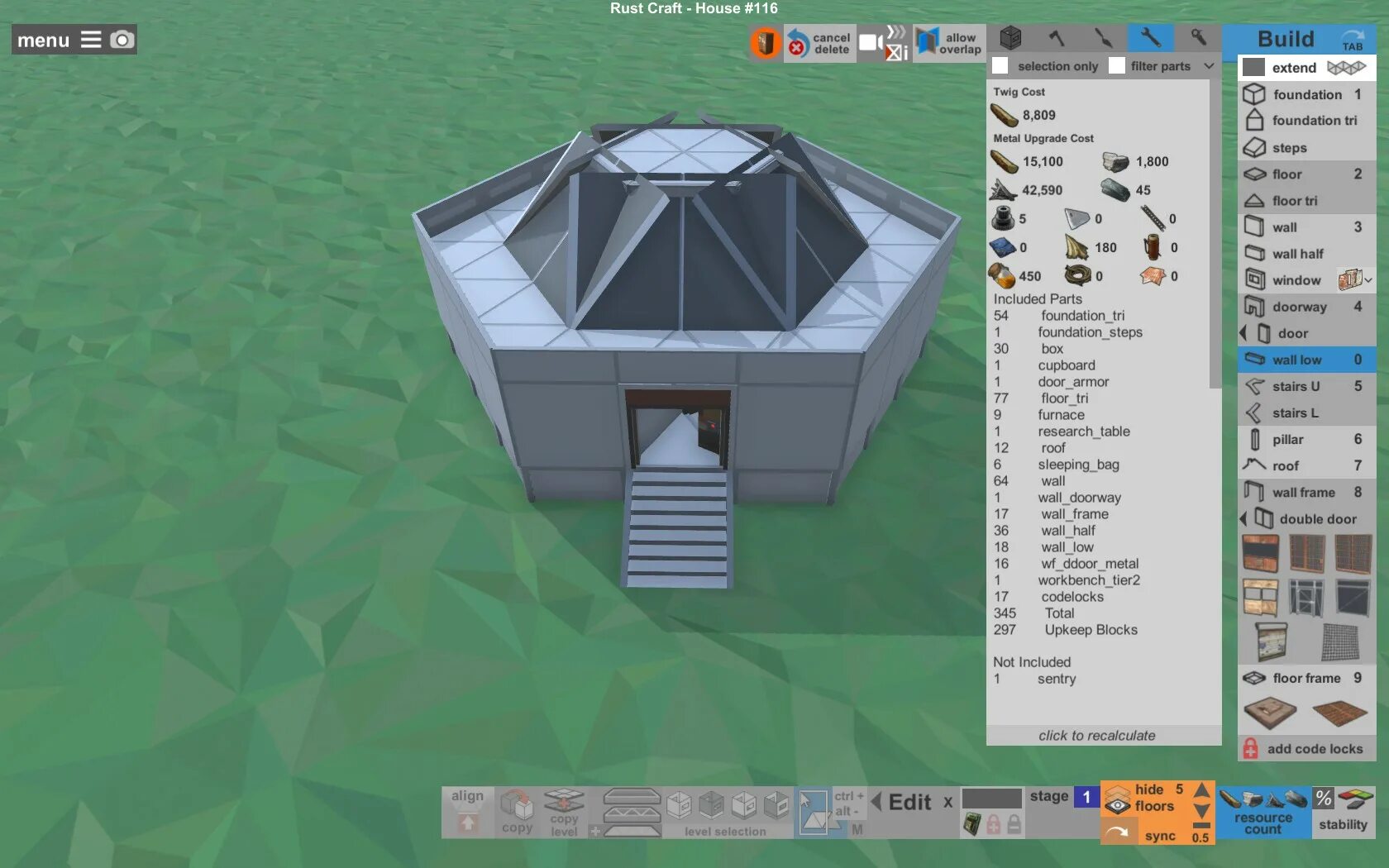Screen dimensions: 1389x868
Task: Enable the filter parts checkbox
Action: [1117, 66]
